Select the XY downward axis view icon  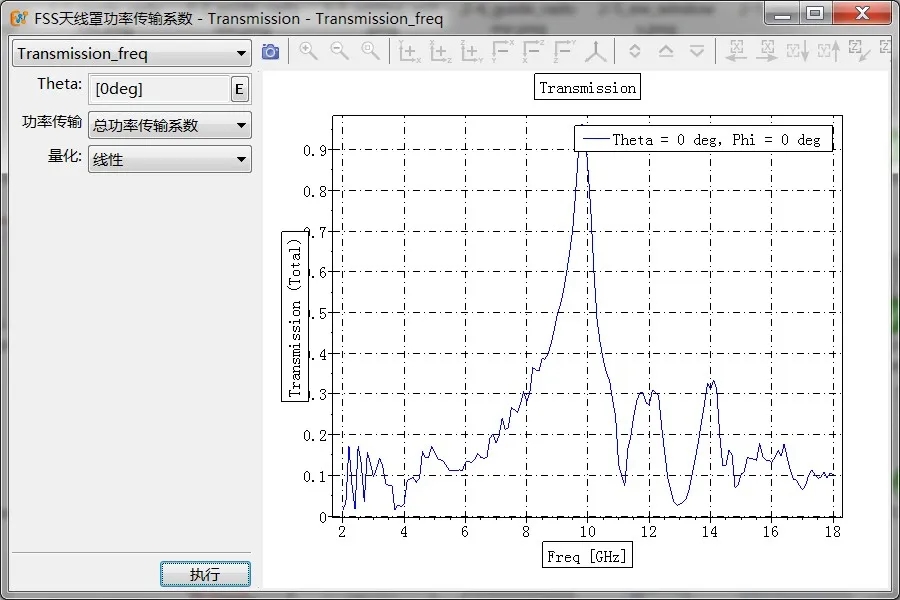click(502, 52)
